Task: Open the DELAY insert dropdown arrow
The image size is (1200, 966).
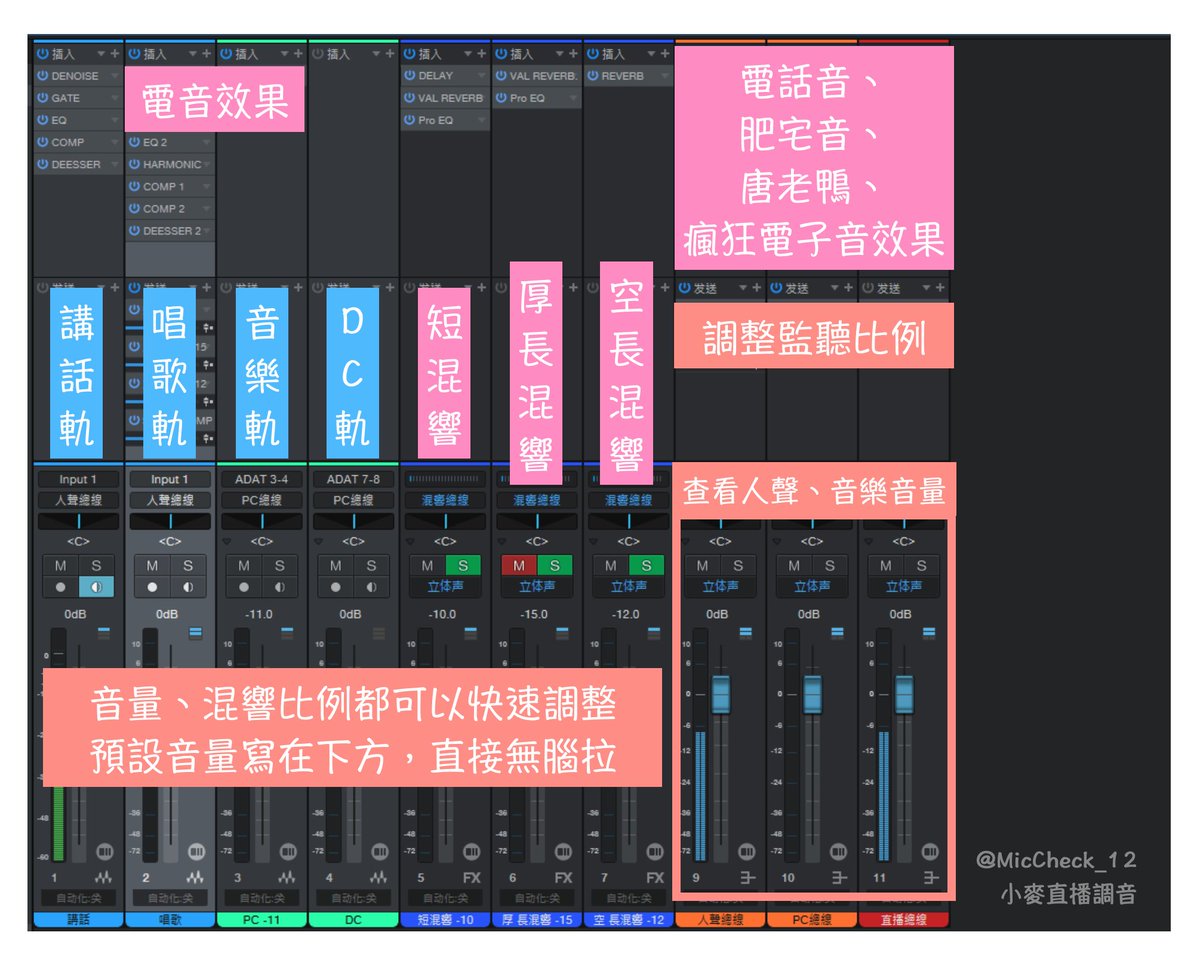Action: point(482,76)
